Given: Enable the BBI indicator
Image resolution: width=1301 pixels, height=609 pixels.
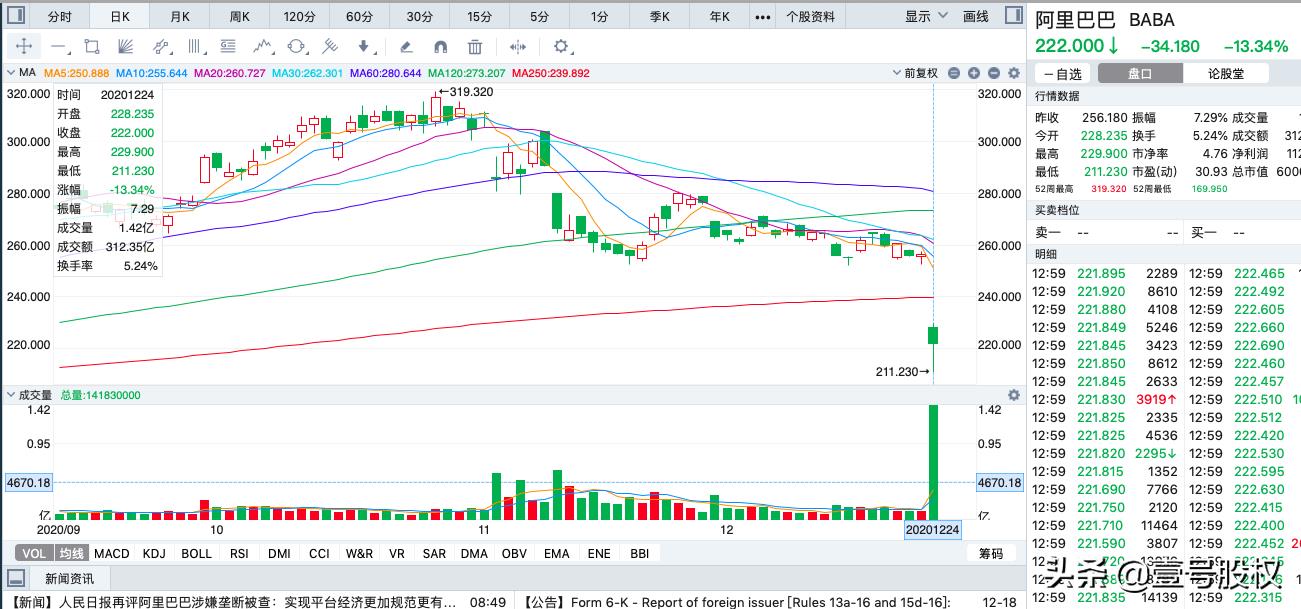Looking at the screenshot, I should click(x=639, y=553).
